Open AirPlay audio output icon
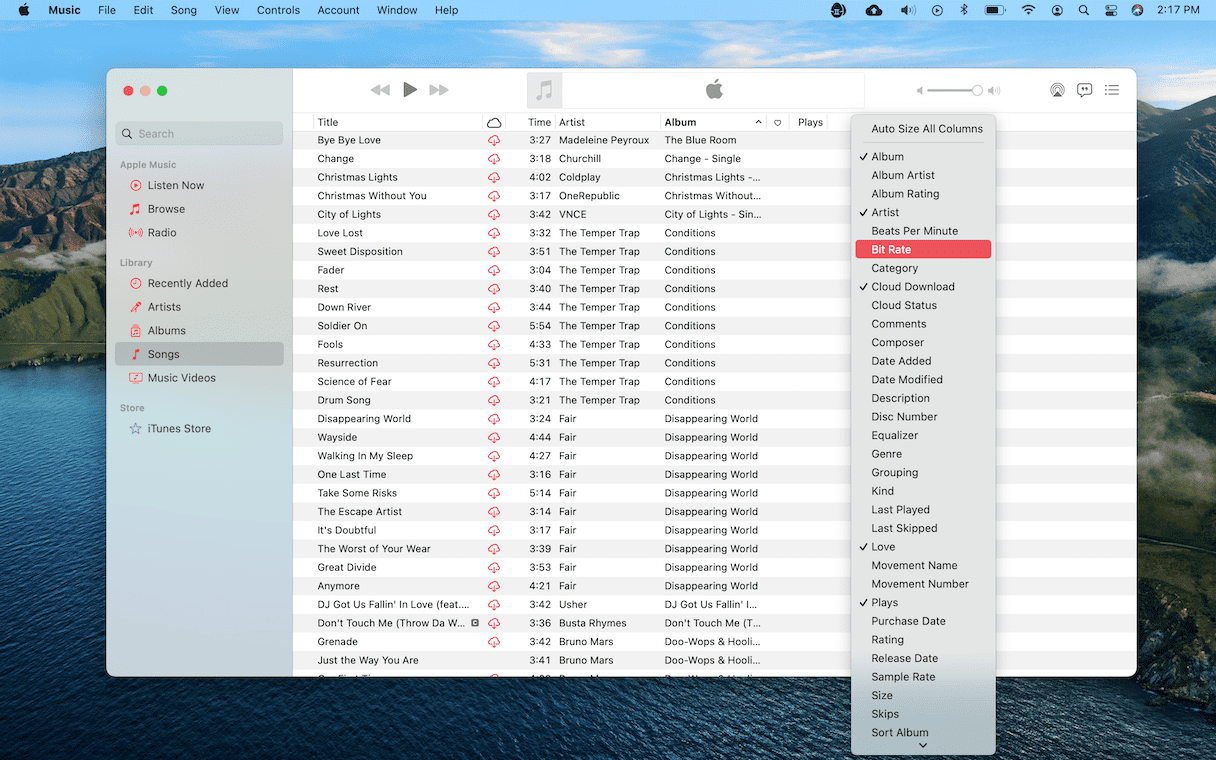Image resolution: width=1216 pixels, height=760 pixels. point(1057,90)
